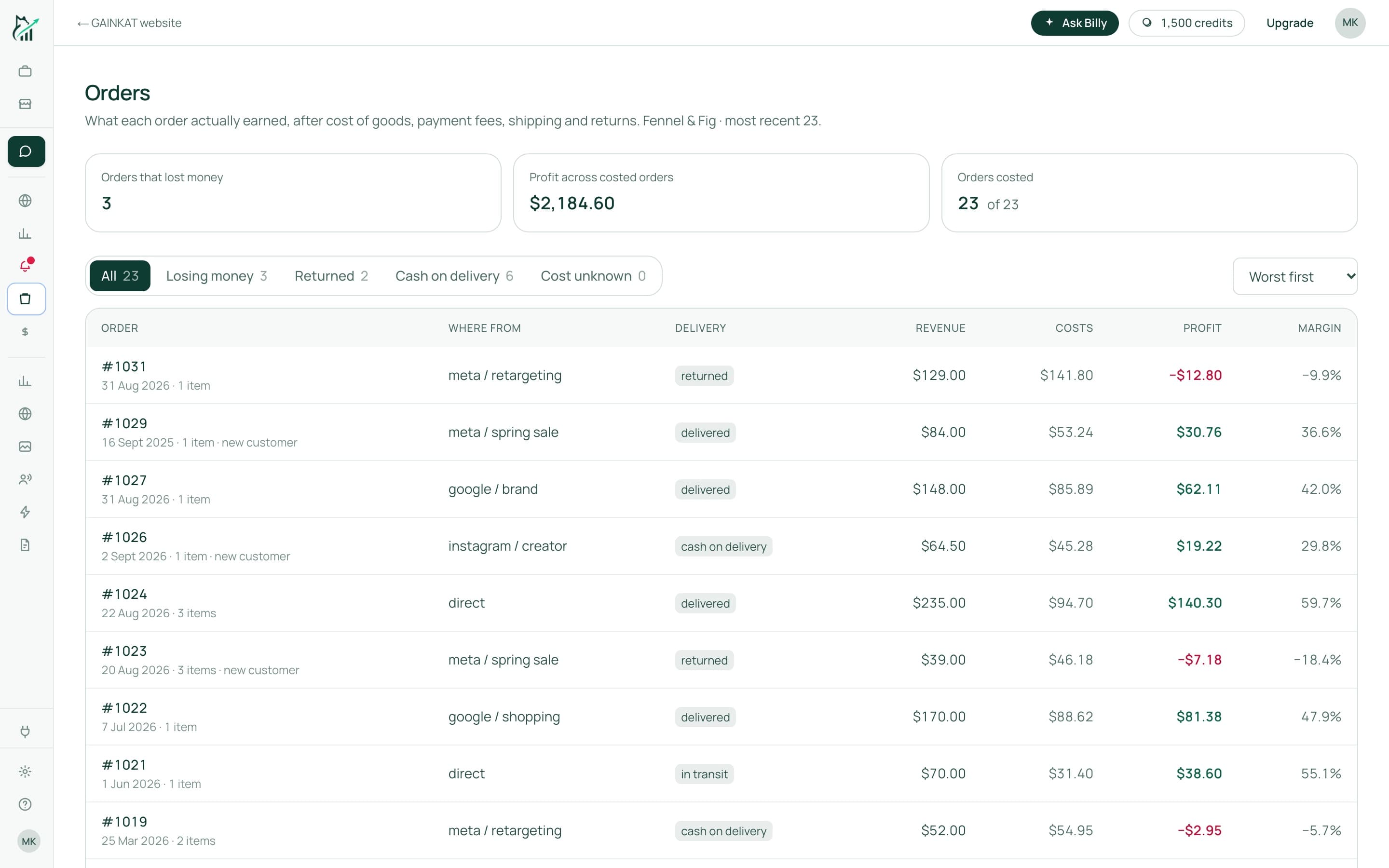Click 'cash on delivery' badge for #1026
This screenshot has height=868, width=1389.
point(723,546)
